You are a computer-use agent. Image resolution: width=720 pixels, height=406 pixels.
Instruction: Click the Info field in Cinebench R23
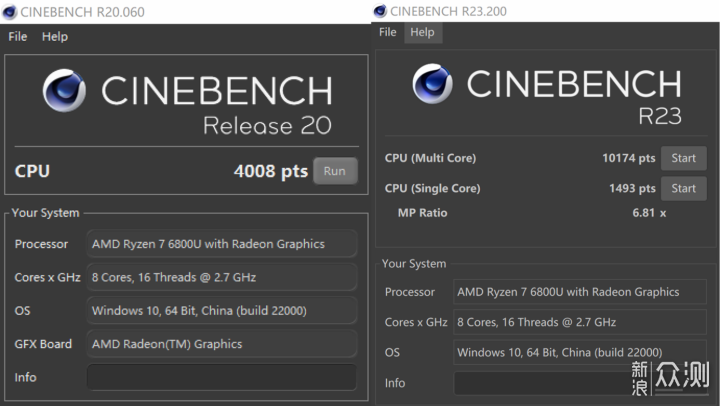(x=580, y=383)
